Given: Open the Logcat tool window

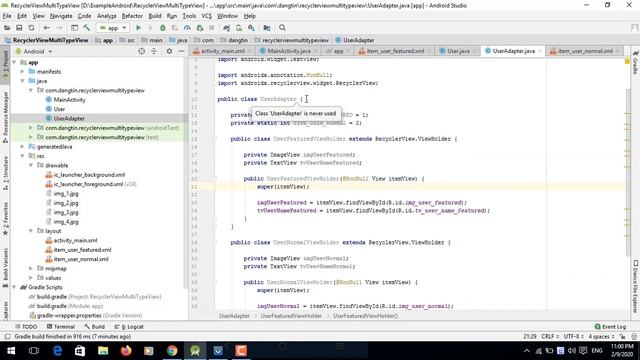Looking at the screenshot, I should click(129, 327).
